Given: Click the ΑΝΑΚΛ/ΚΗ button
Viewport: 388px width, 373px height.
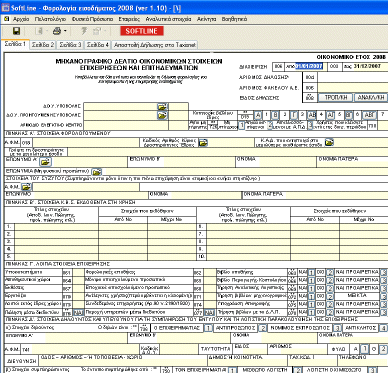Looking at the screenshot, I should tap(371, 97).
